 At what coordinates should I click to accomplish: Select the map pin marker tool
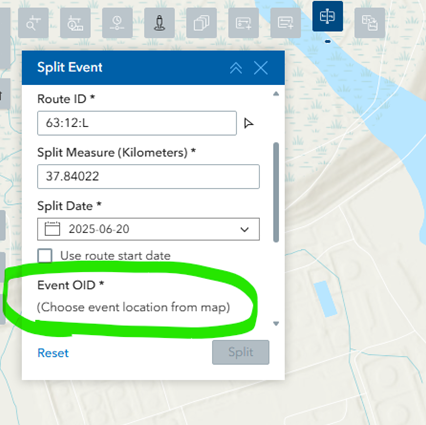click(159, 23)
